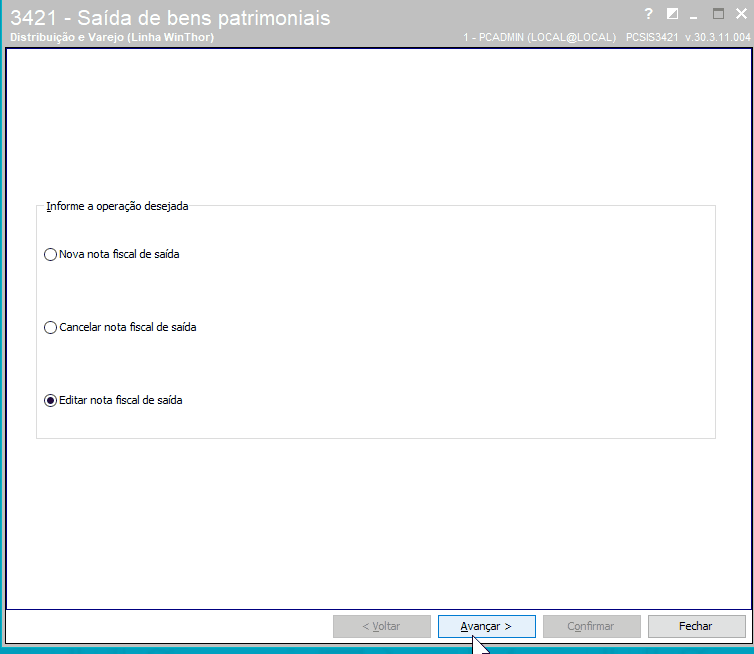Click the 1 - PCADMIN (LOCAL@LOCAL) text

(540, 37)
